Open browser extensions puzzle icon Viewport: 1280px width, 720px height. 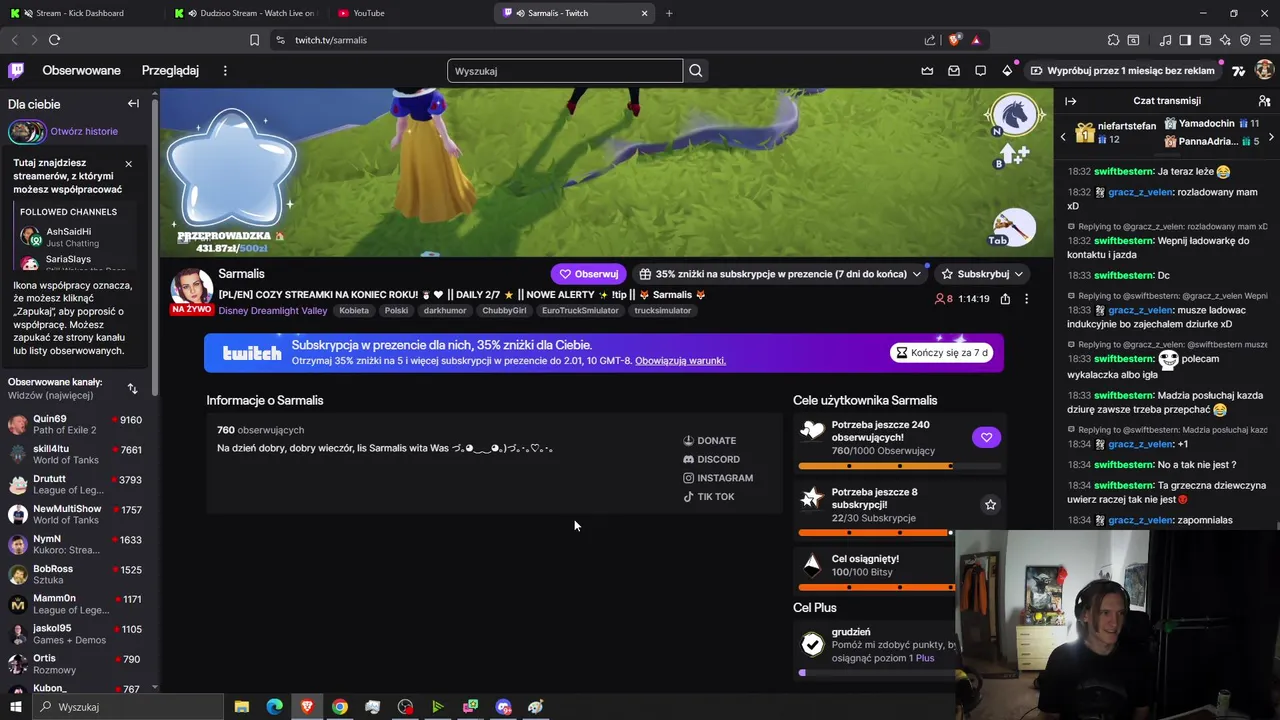click(x=1113, y=40)
